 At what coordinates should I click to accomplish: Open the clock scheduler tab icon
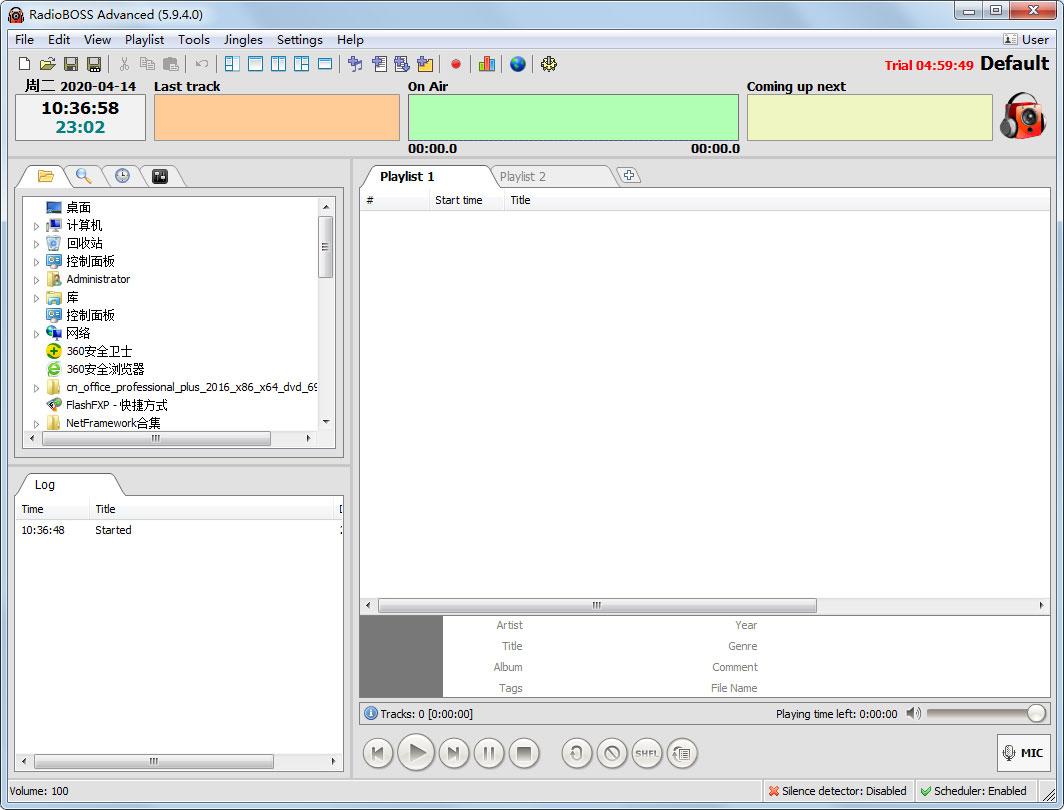tap(122, 176)
